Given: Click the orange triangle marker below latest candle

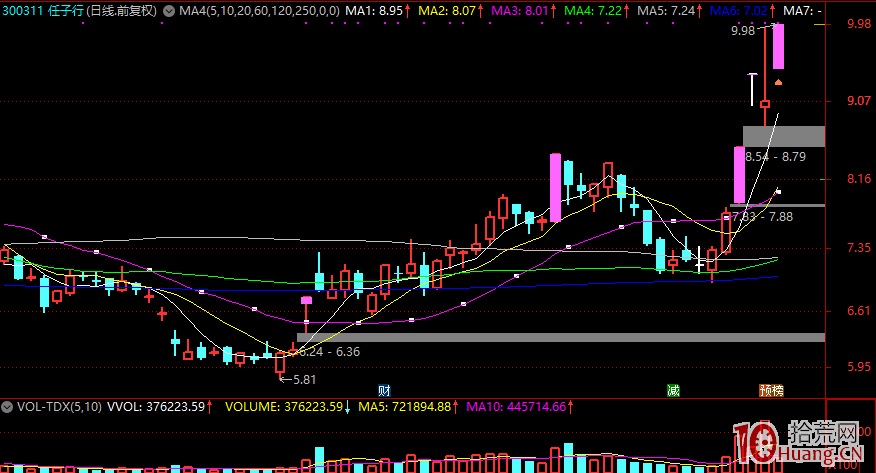Looking at the screenshot, I should point(778,82).
